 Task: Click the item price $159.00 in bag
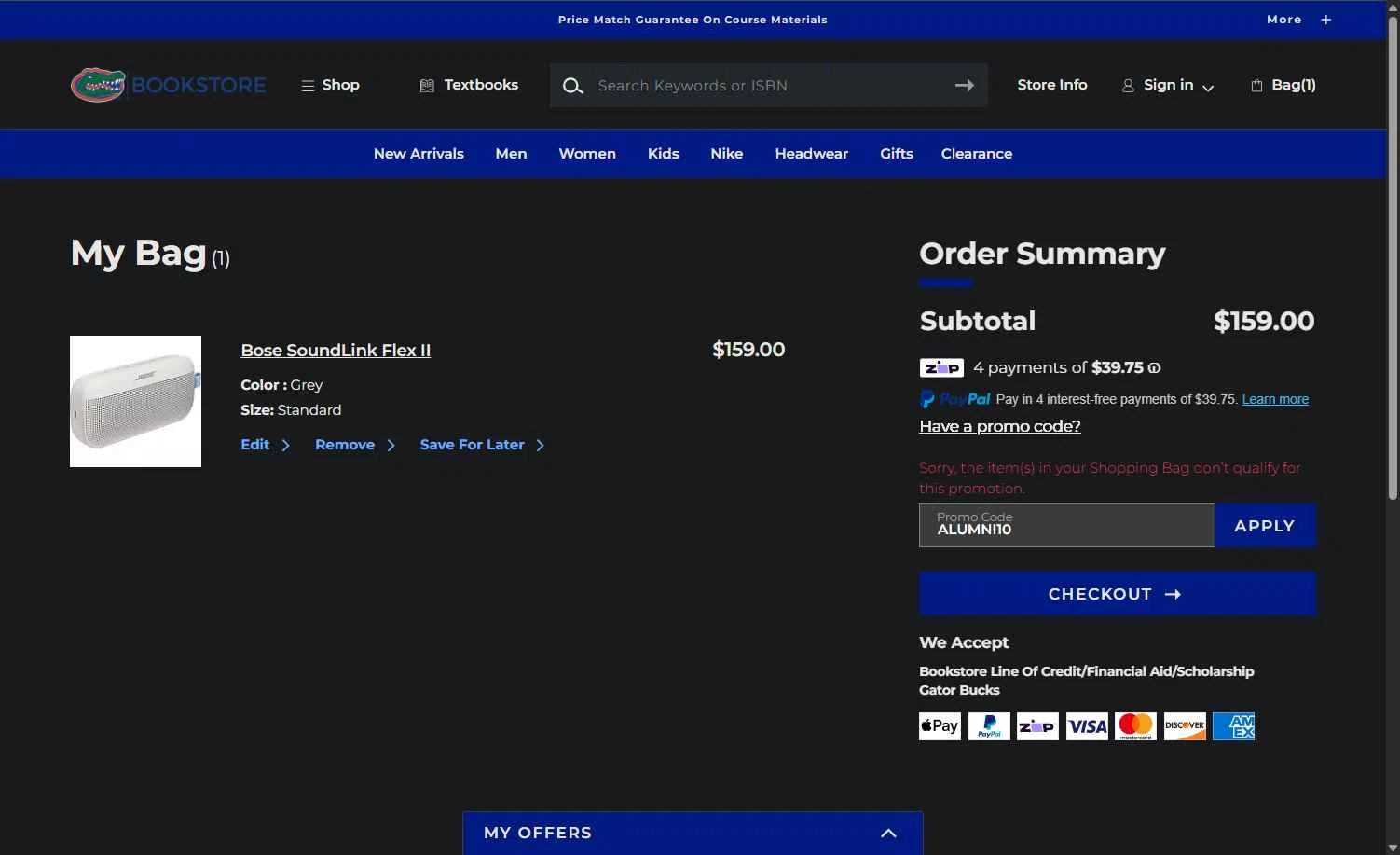pos(748,350)
